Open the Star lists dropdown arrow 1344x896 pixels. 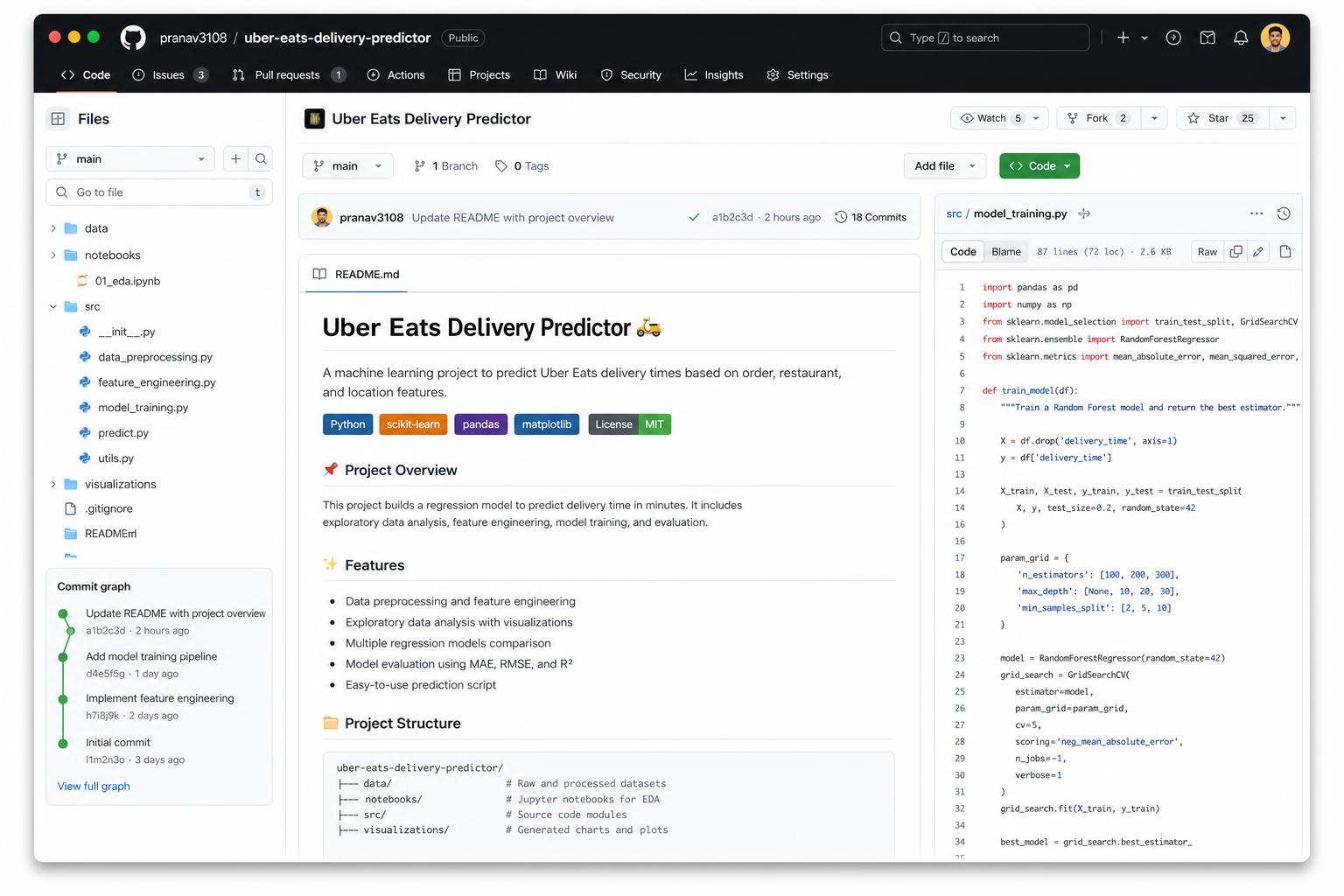point(1283,118)
